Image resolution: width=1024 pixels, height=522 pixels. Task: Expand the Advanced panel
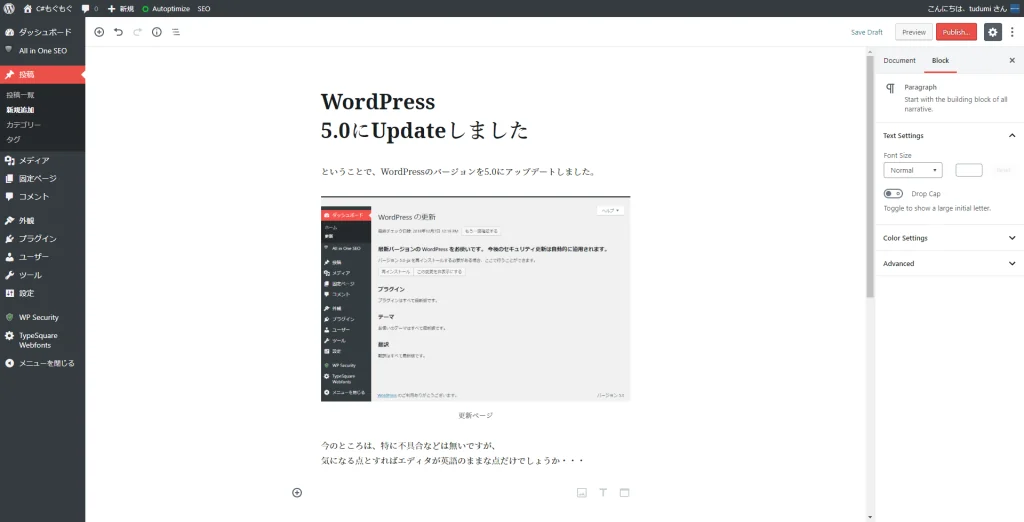tap(950, 263)
